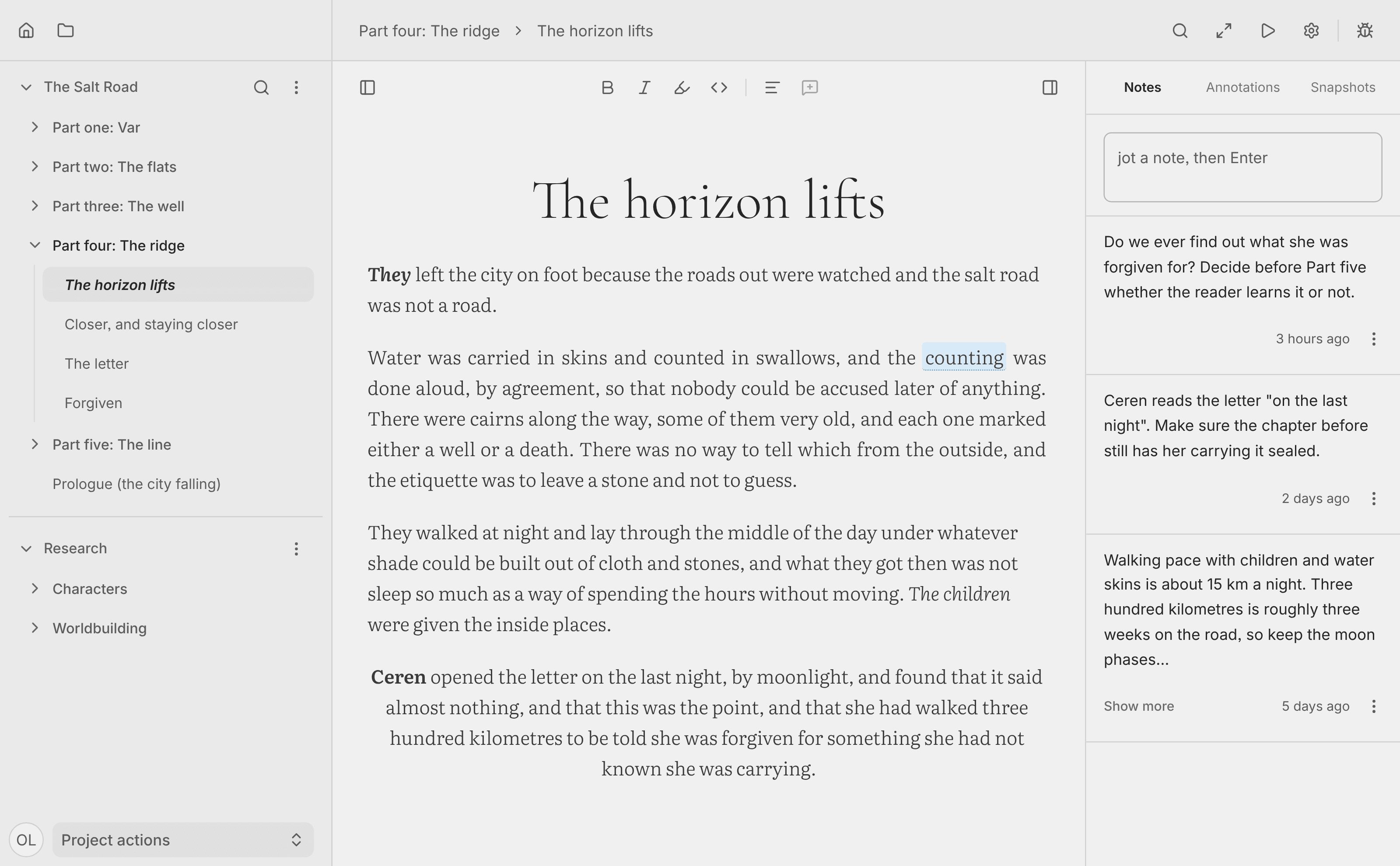Screen dimensions: 1400x866
Task: Expand Part one: Var
Action: click(x=35, y=127)
